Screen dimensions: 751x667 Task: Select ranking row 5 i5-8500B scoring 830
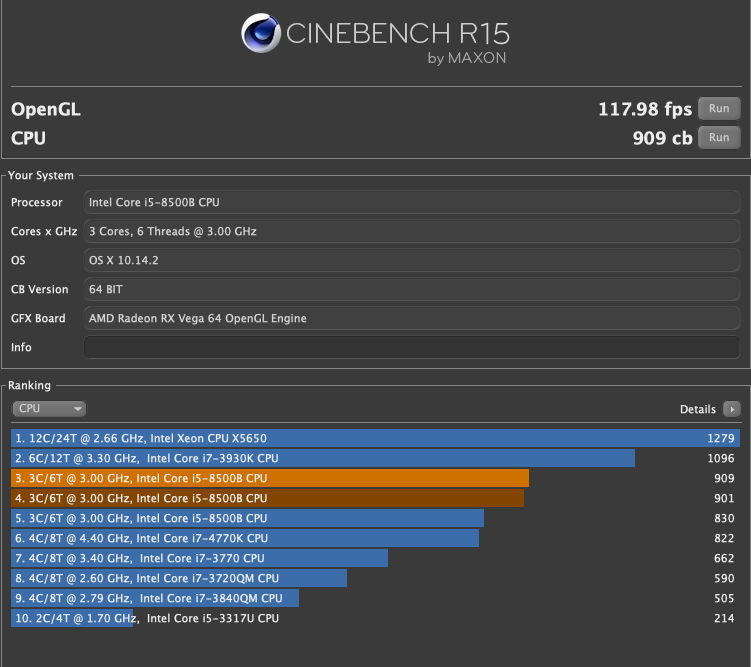click(x=376, y=518)
